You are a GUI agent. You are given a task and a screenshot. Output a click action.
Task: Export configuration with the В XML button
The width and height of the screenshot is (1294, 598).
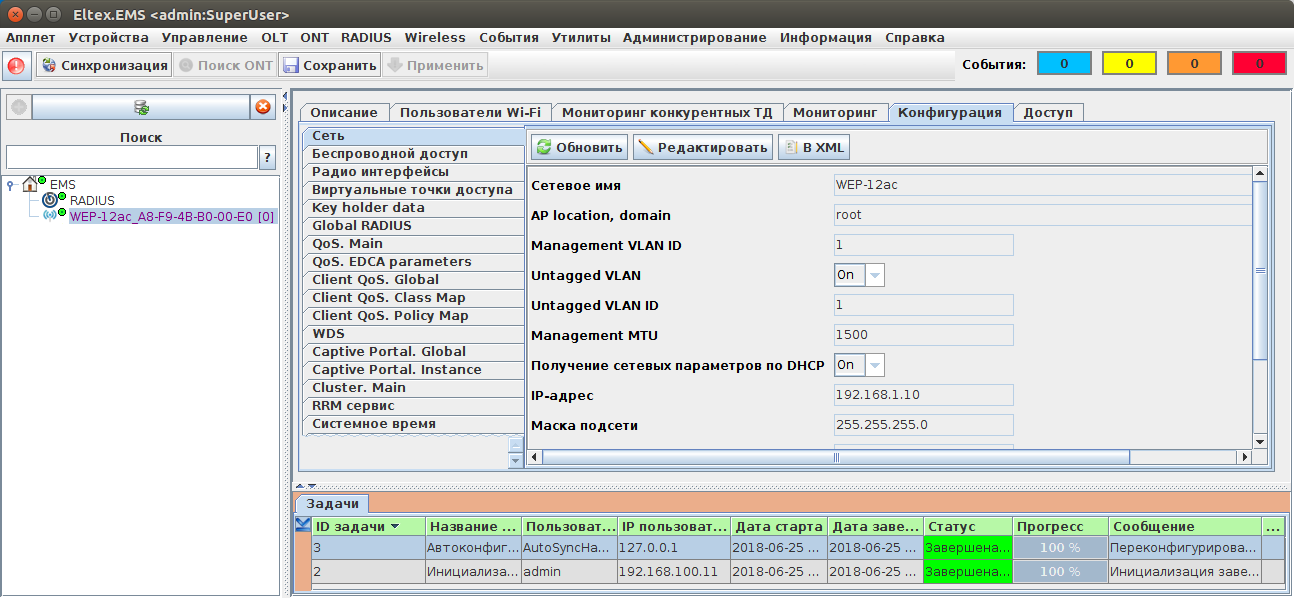[x=814, y=148]
